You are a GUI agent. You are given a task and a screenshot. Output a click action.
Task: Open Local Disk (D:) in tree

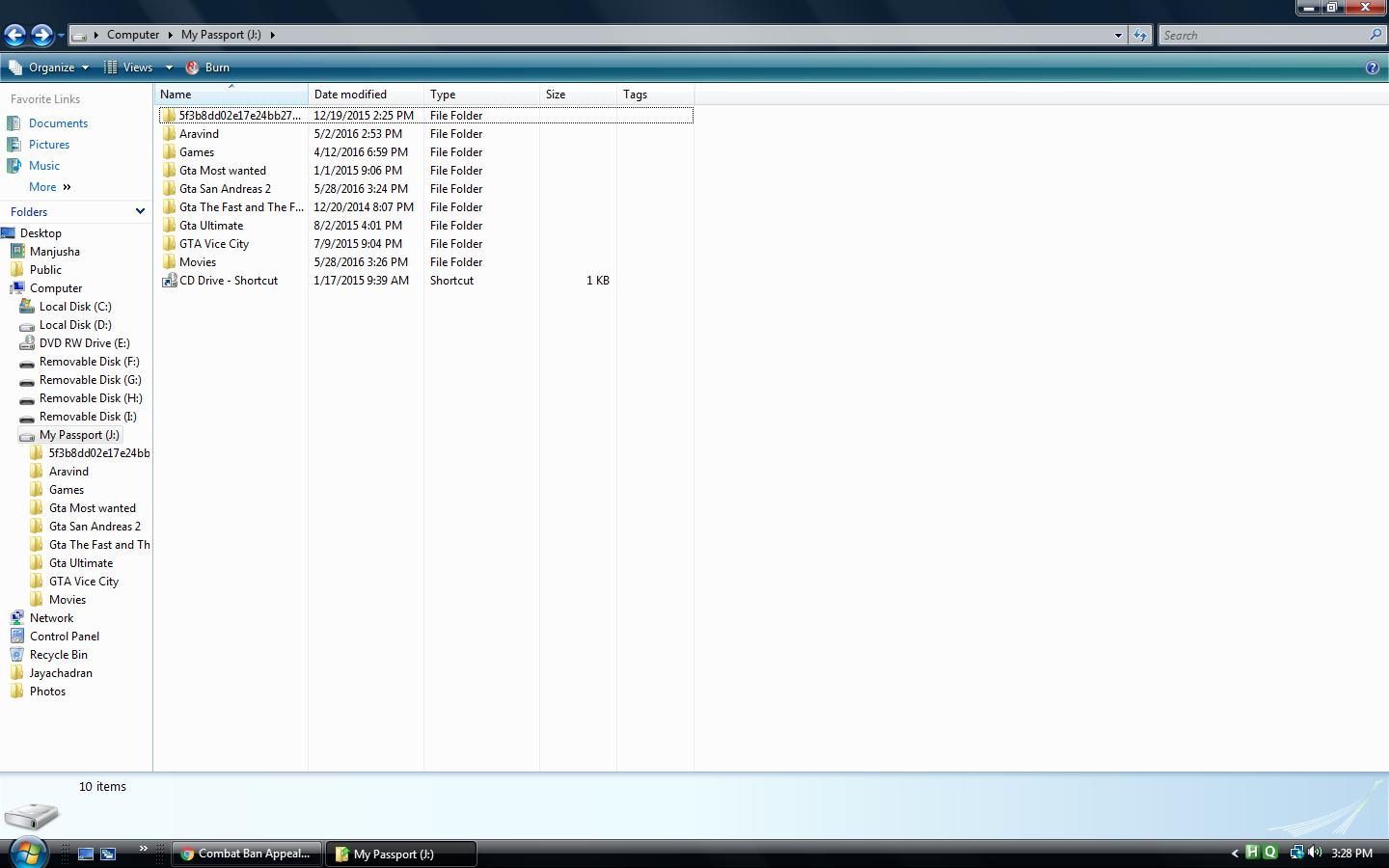pos(75,325)
